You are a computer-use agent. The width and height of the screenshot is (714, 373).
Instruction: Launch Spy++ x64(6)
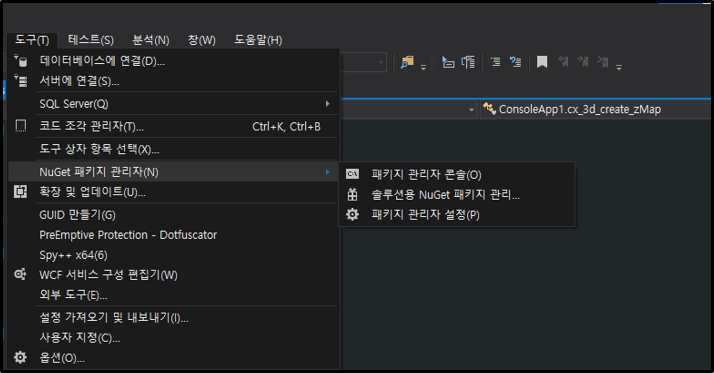point(173,255)
